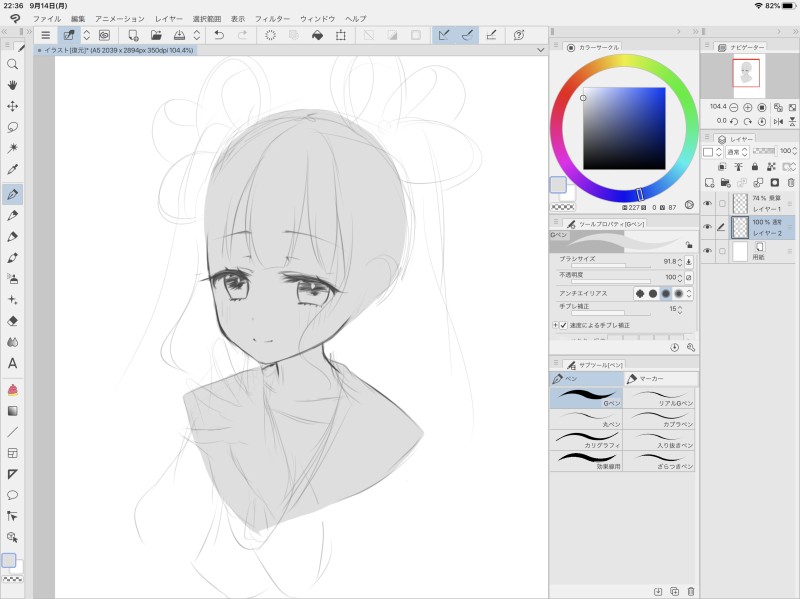Screen dimensions: 800x599
Task: Adjust the brush size 91.8 stepper
Action: pos(680,262)
